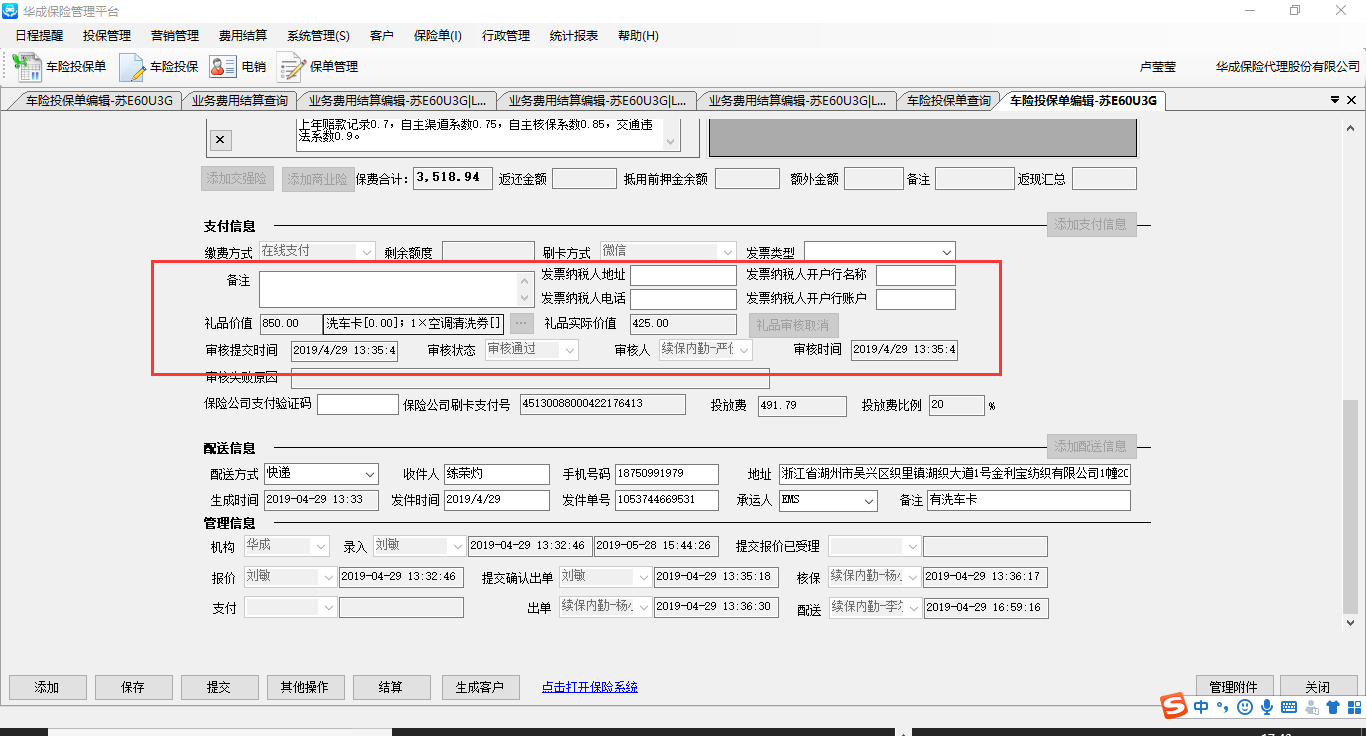Switch to the 业务费用结算查询 tab

240,101
